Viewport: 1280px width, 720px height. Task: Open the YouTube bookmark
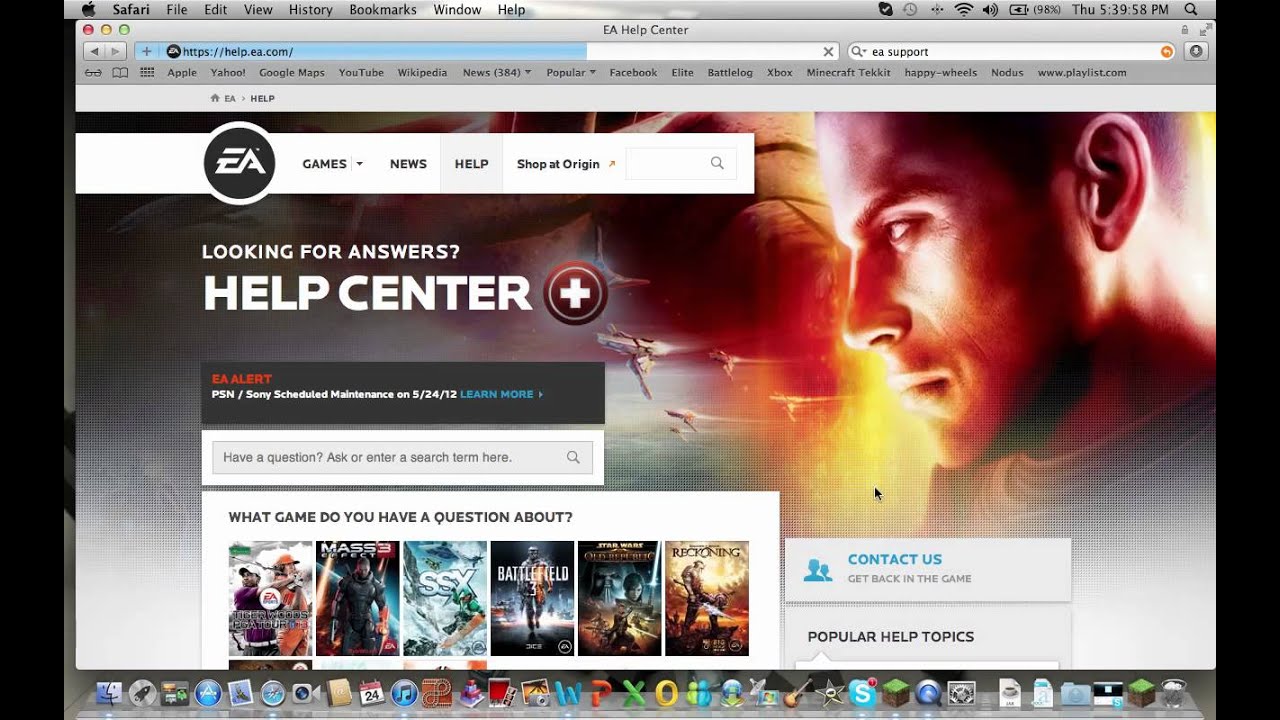361,72
